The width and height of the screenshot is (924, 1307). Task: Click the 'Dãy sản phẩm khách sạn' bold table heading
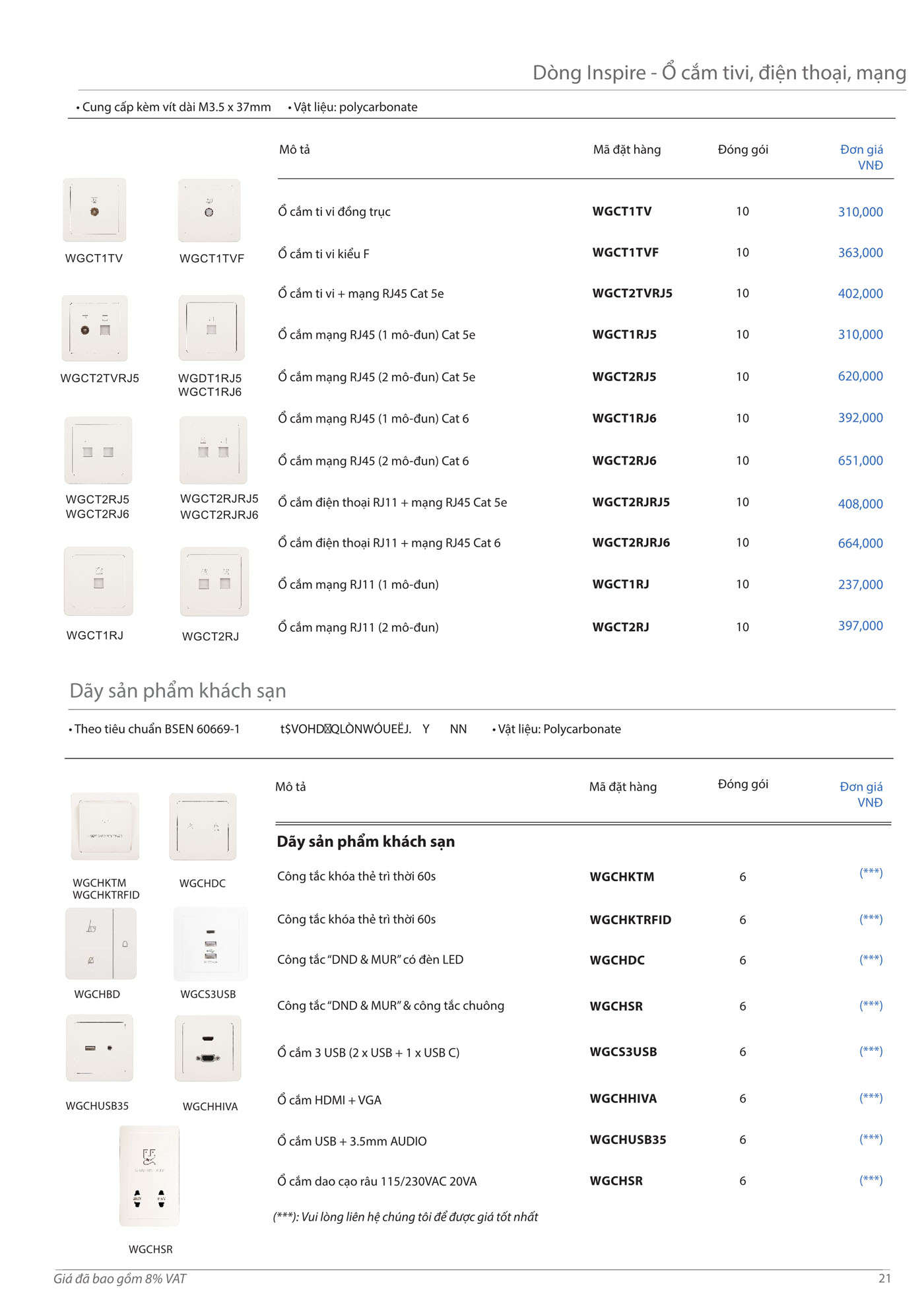click(x=366, y=842)
